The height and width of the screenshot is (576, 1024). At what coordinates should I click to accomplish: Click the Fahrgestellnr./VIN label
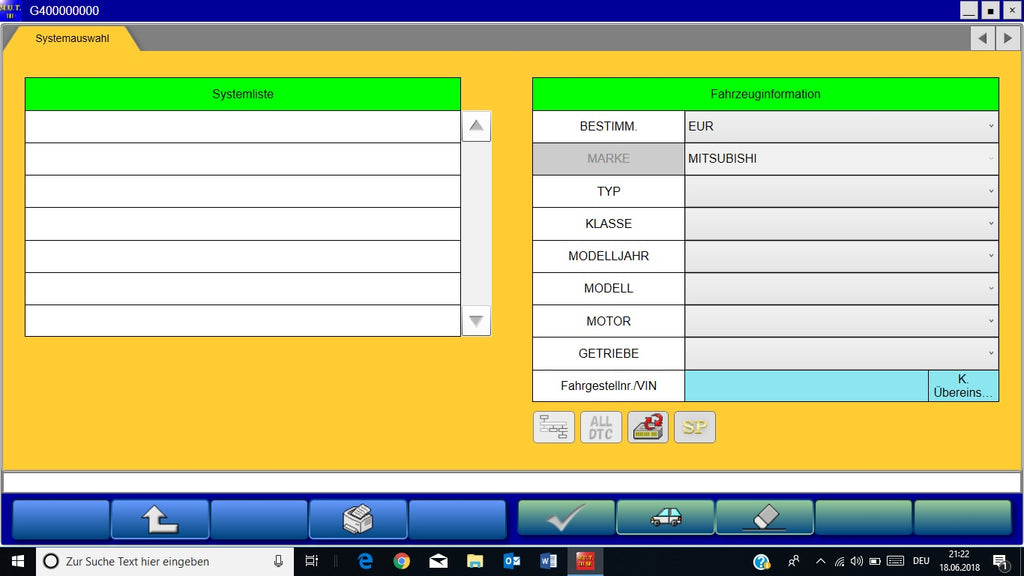click(x=608, y=385)
